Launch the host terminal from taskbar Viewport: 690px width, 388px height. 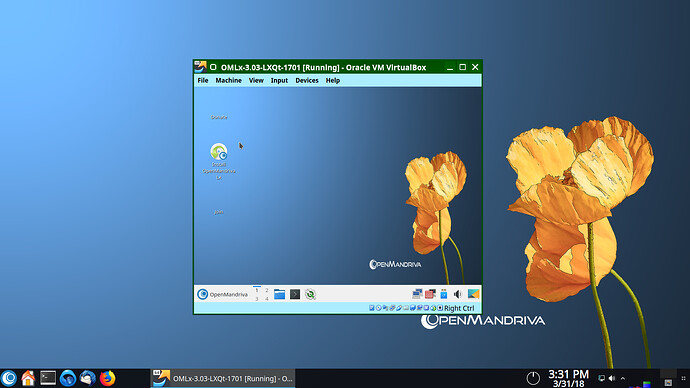coord(48,378)
